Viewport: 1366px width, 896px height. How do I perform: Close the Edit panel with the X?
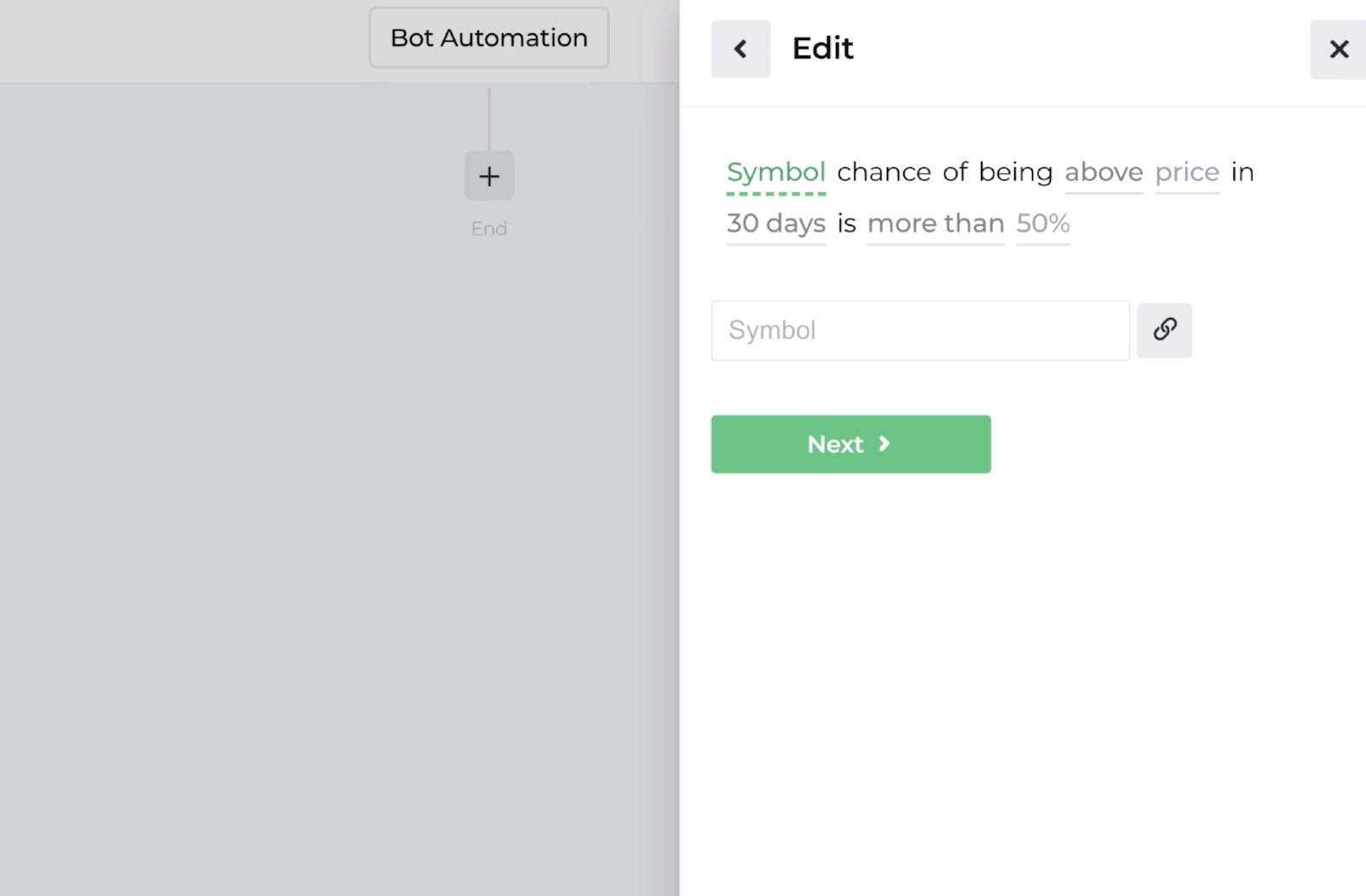1339,49
